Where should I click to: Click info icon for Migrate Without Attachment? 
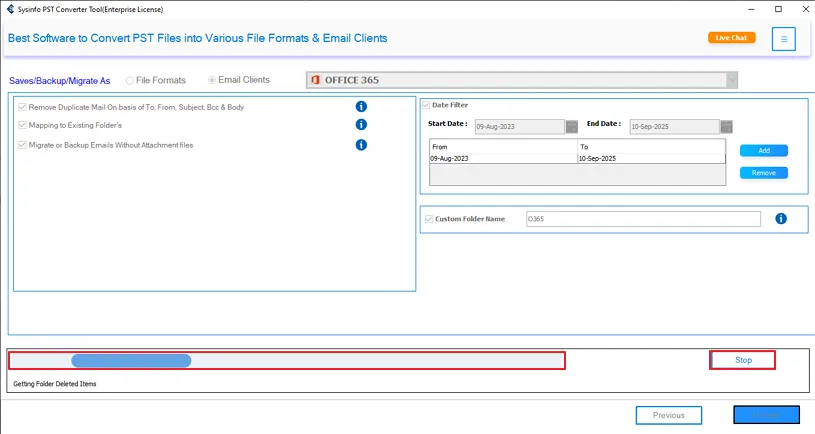(x=361, y=145)
